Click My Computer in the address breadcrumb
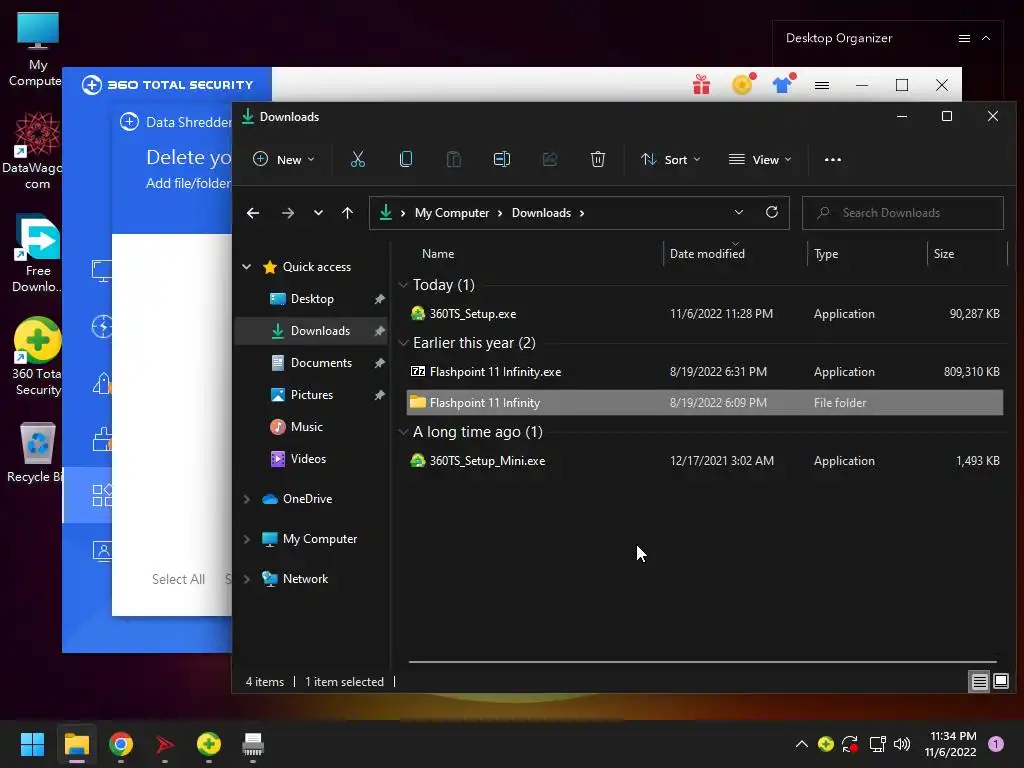 [x=452, y=213]
